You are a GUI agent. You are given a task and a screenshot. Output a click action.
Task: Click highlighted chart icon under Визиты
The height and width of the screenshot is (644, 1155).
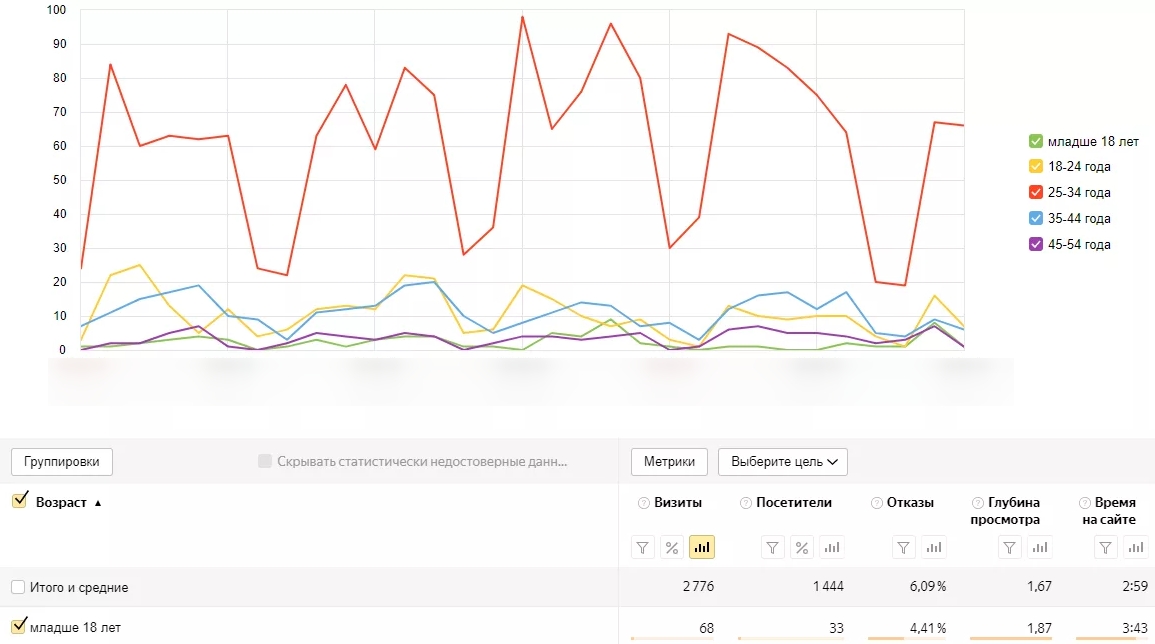[x=702, y=547]
